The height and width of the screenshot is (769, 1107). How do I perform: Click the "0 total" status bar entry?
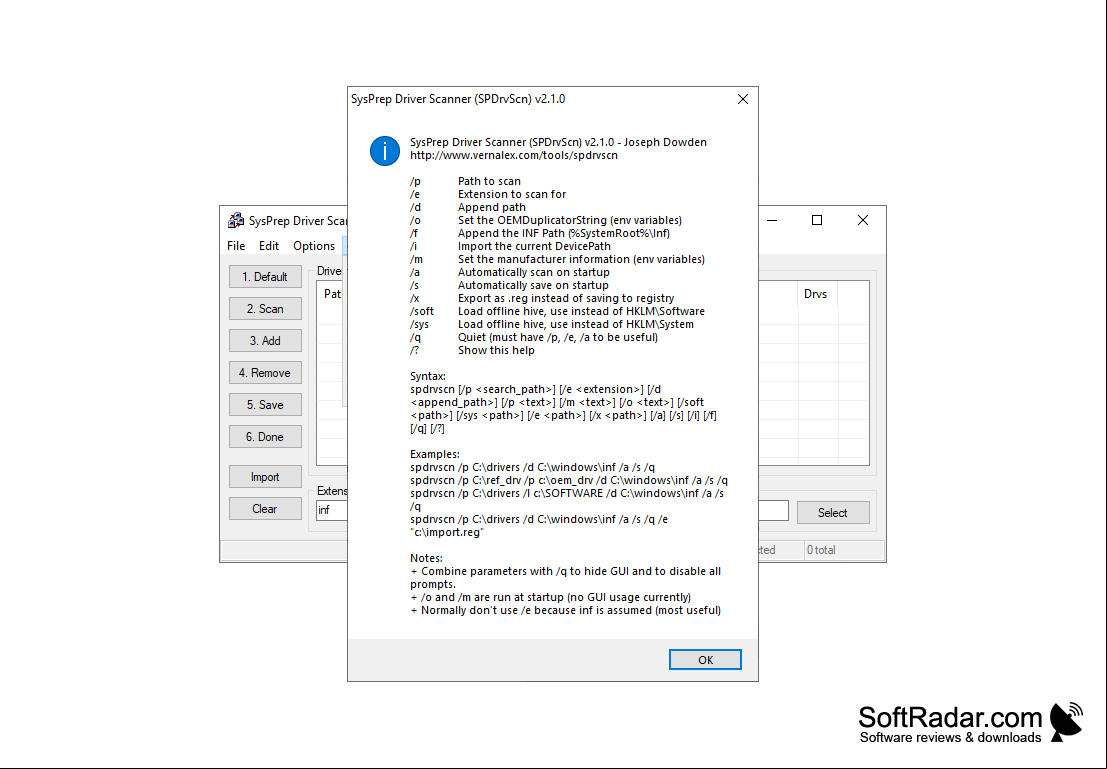click(844, 550)
